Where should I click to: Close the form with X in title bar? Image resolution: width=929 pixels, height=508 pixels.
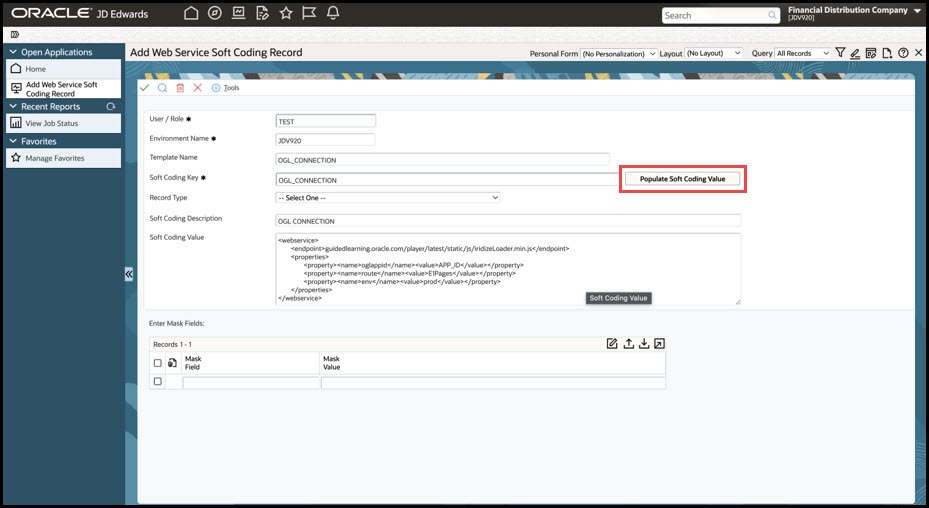[918, 53]
